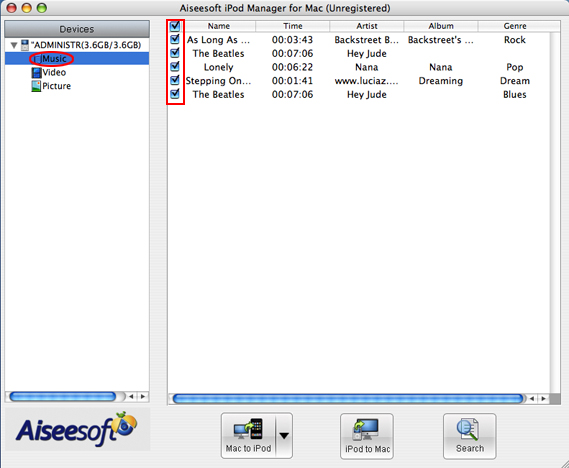Toggle the select-all checkbox in header

point(175,26)
